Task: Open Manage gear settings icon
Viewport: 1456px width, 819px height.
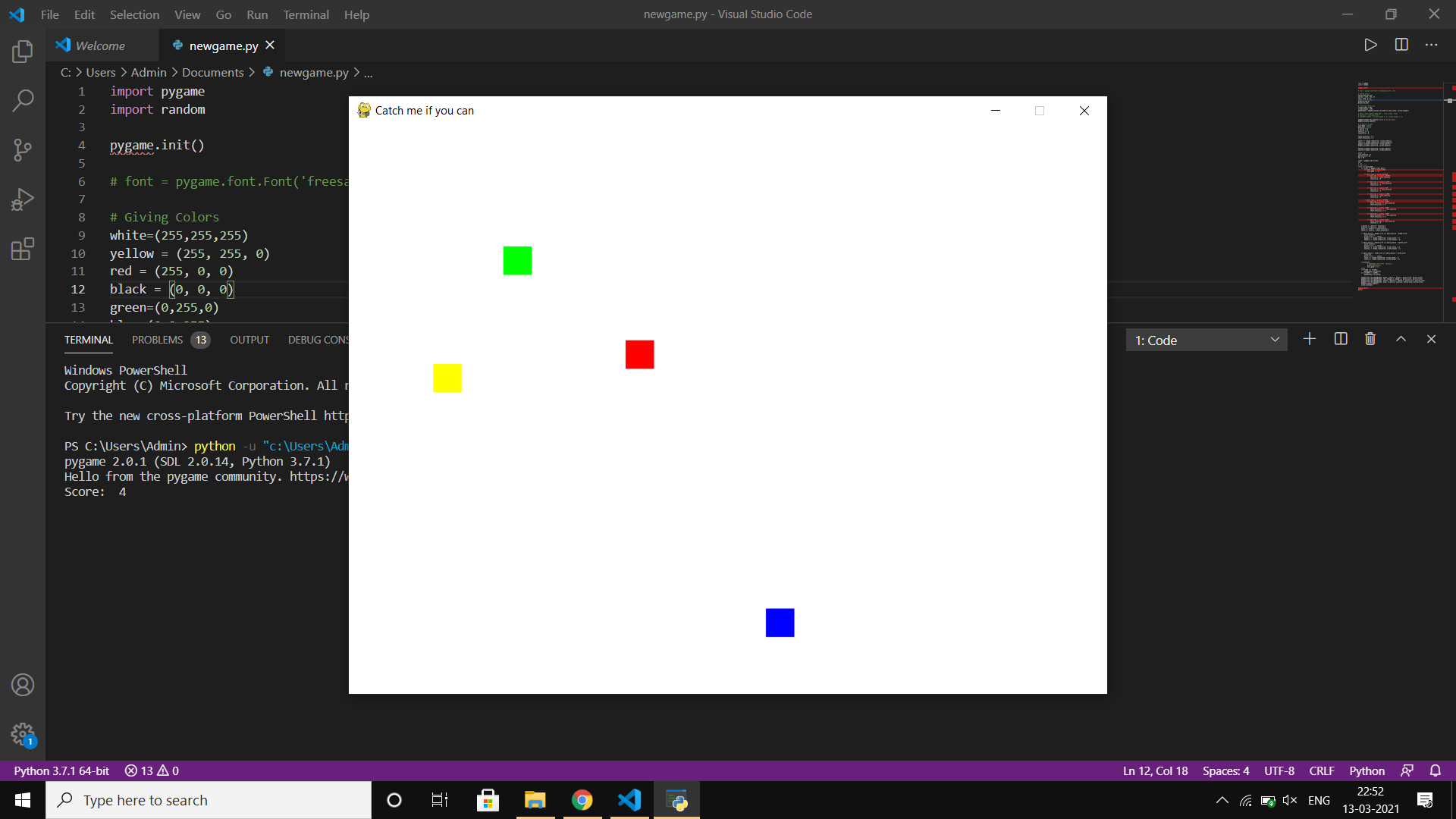Action: point(23,733)
